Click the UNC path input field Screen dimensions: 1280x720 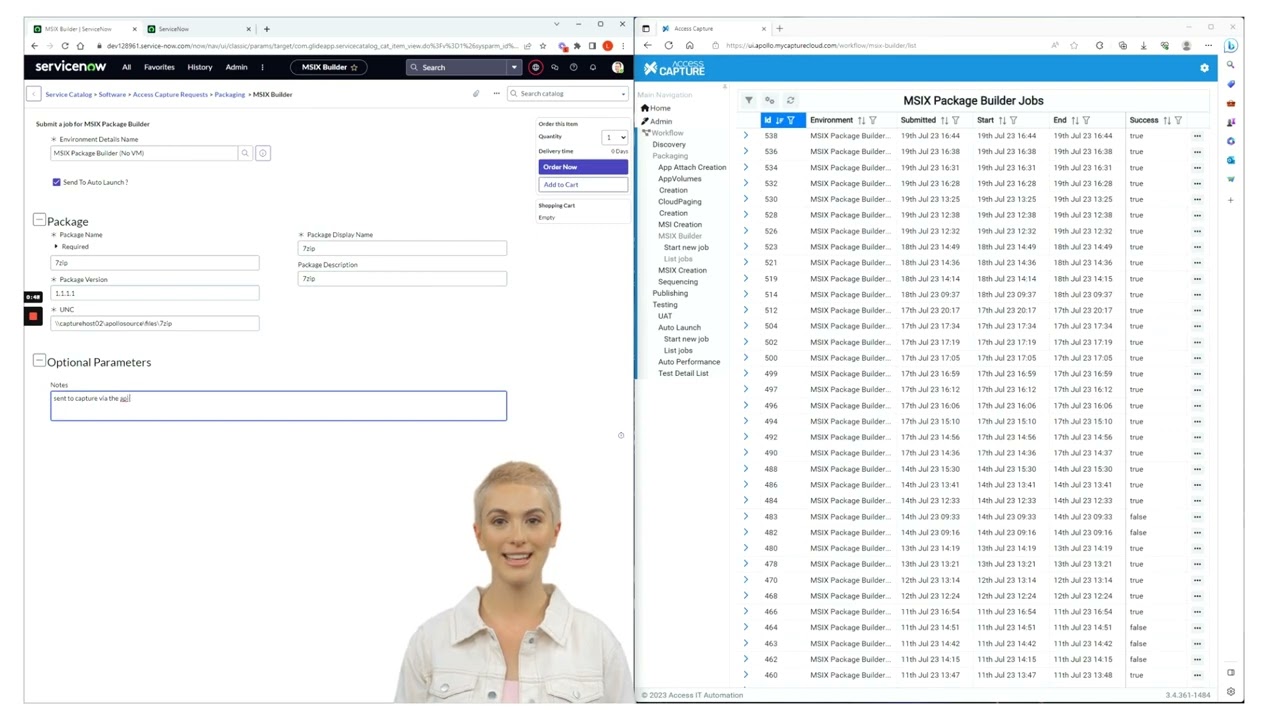(x=155, y=323)
